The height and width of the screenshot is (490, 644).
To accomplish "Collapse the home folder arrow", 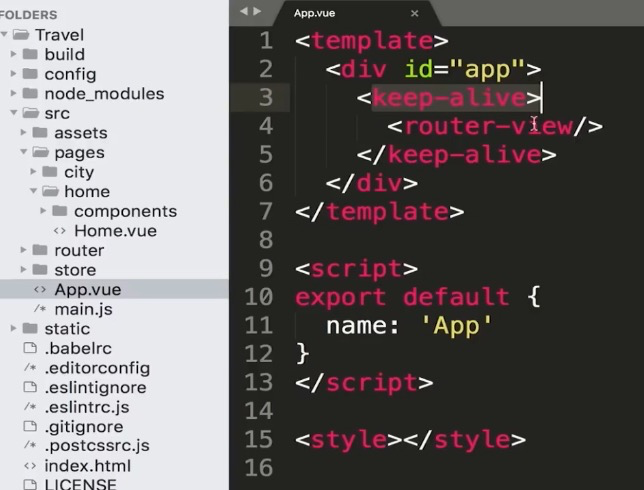I will pyautogui.click(x=34, y=191).
